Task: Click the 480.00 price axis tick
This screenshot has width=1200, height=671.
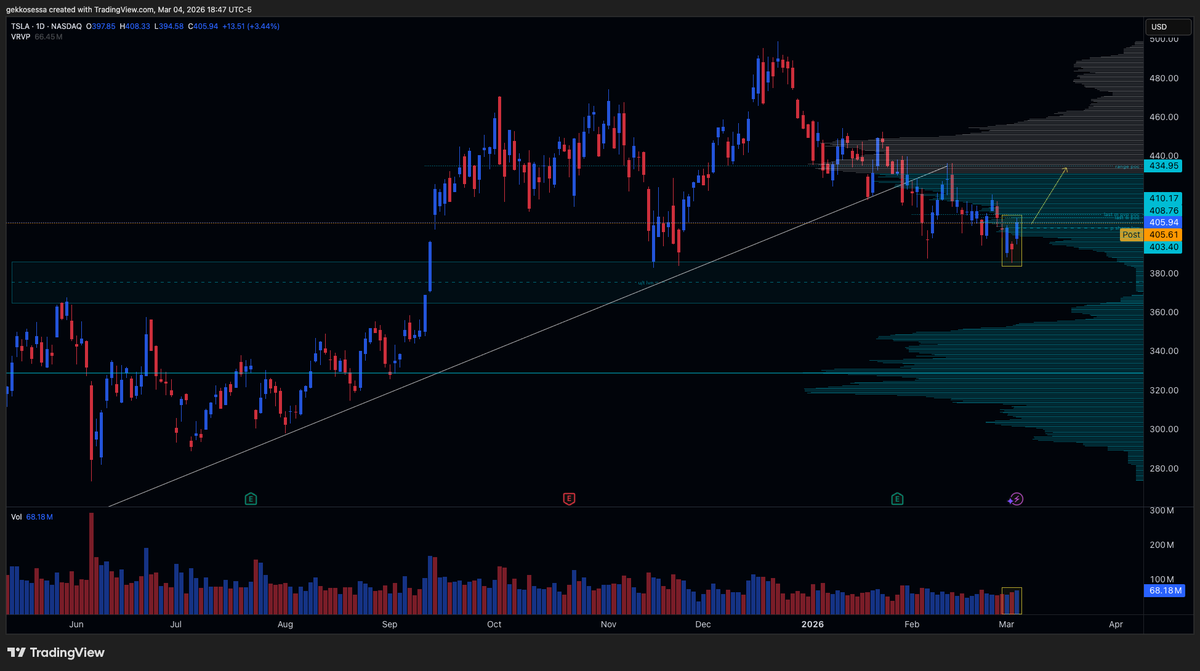Action: (1164, 78)
